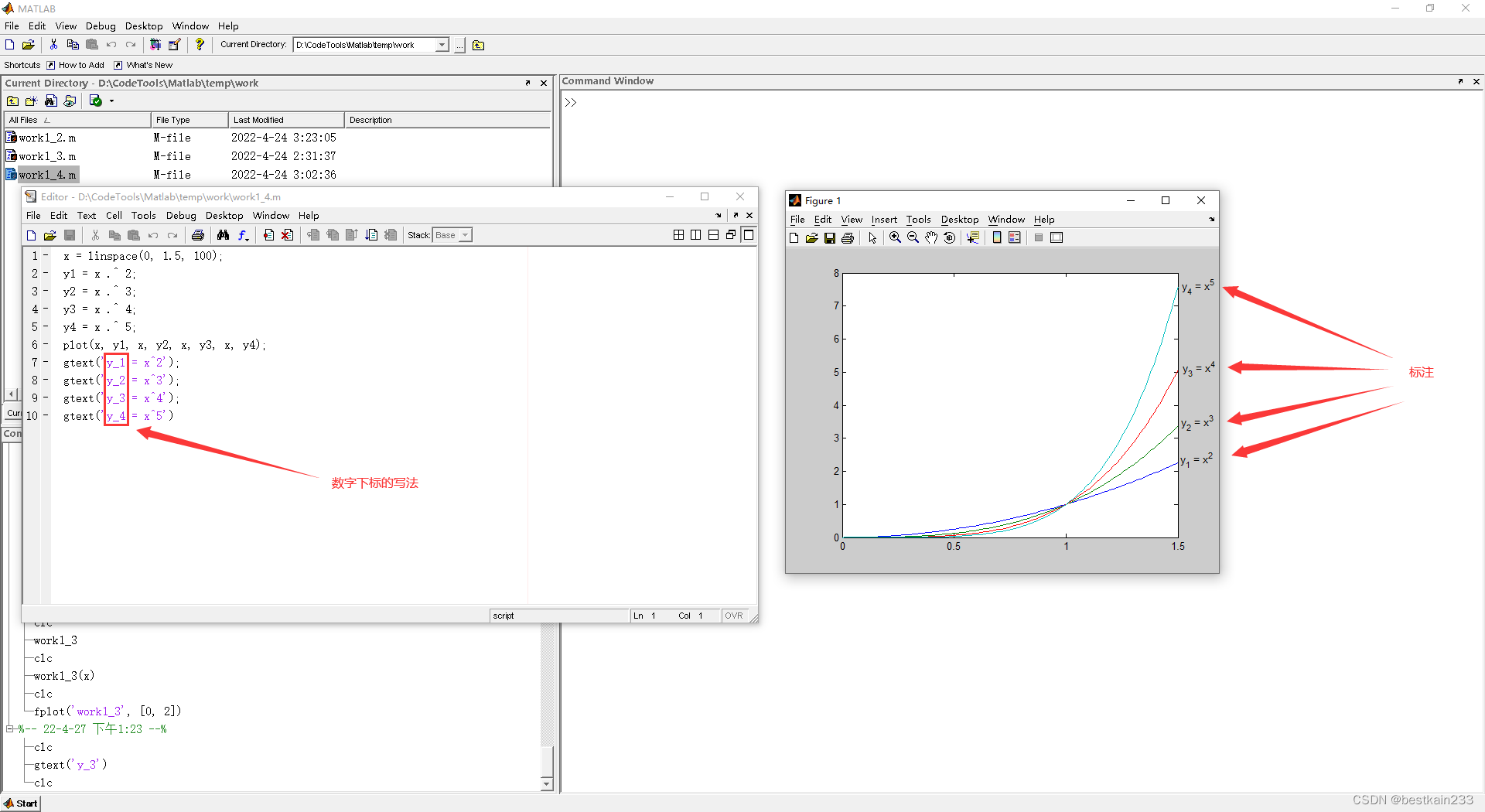Click the Command History scrollbar down arrow
1485x812 pixels.
pos(547,783)
